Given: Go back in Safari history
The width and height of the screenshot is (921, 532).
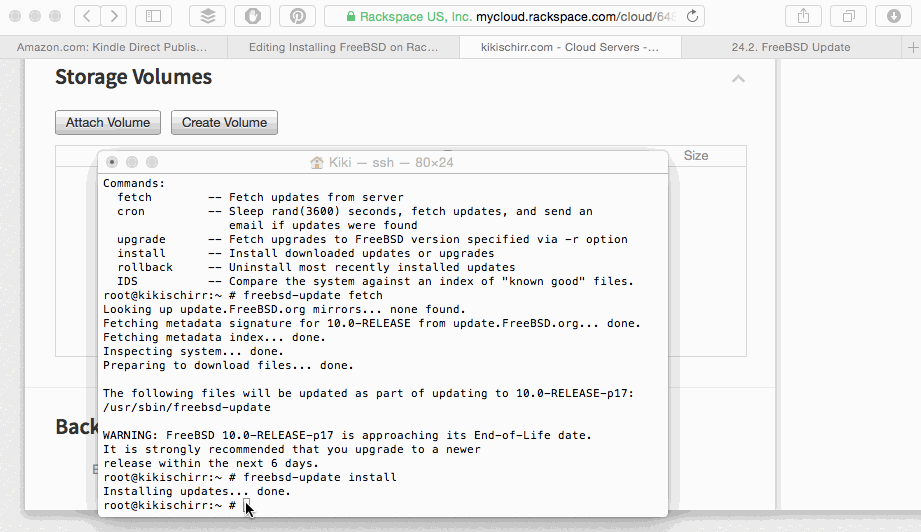Looking at the screenshot, I should pos(87,16).
